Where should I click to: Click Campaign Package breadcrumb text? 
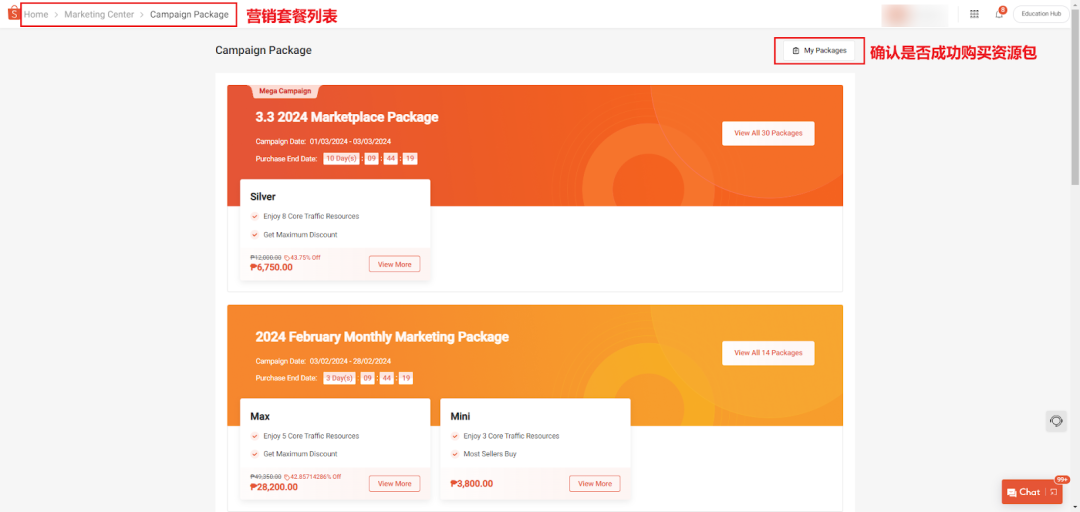pyautogui.click(x=189, y=14)
